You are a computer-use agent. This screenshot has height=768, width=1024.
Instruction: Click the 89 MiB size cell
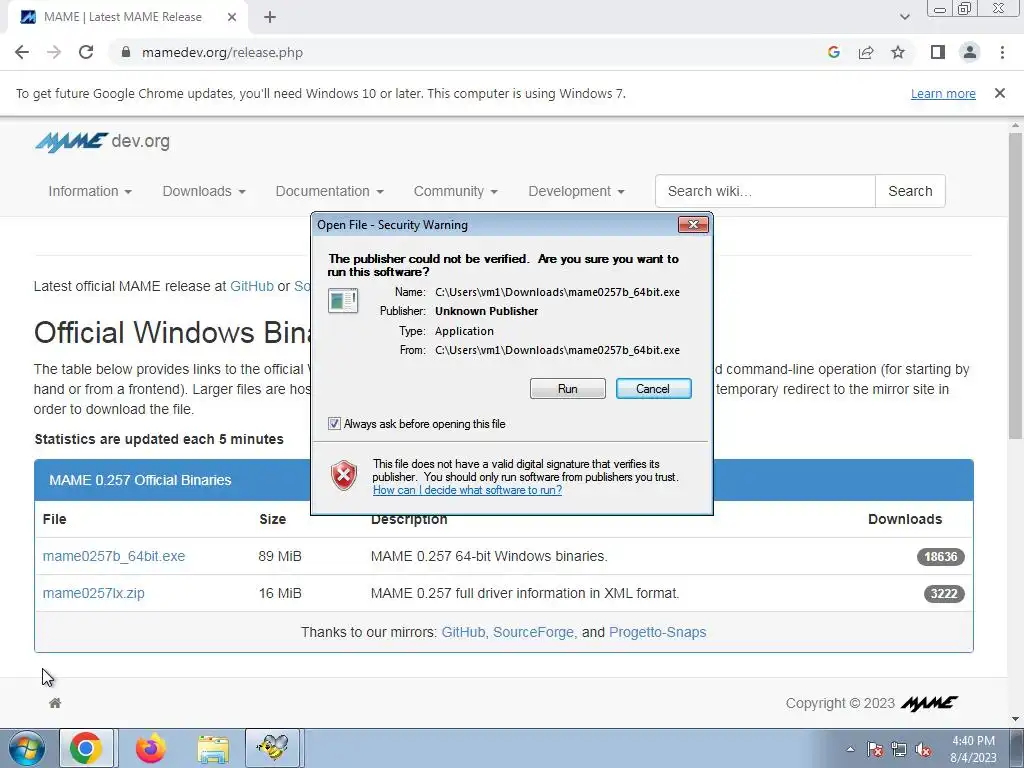point(280,556)
